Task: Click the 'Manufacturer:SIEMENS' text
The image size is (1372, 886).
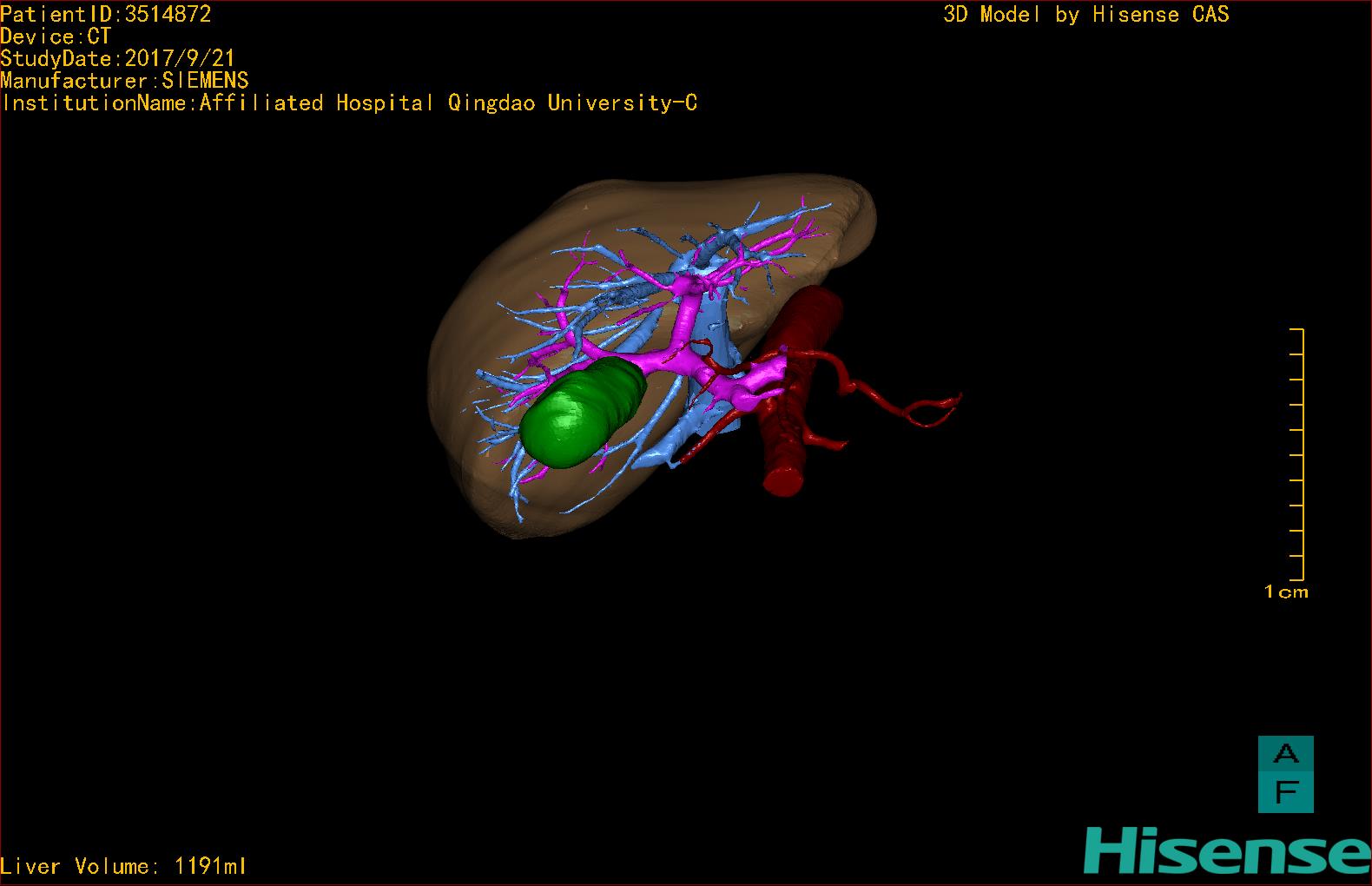Action: [x=125, y=81]
